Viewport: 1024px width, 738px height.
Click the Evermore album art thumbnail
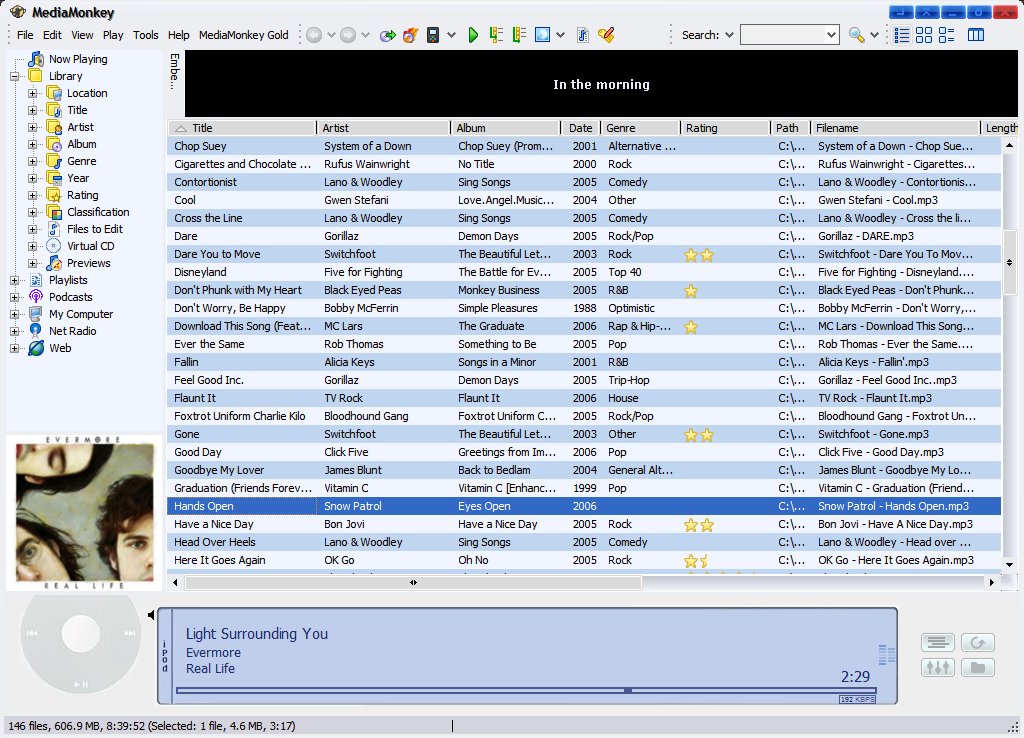click(x=85, y=512)
